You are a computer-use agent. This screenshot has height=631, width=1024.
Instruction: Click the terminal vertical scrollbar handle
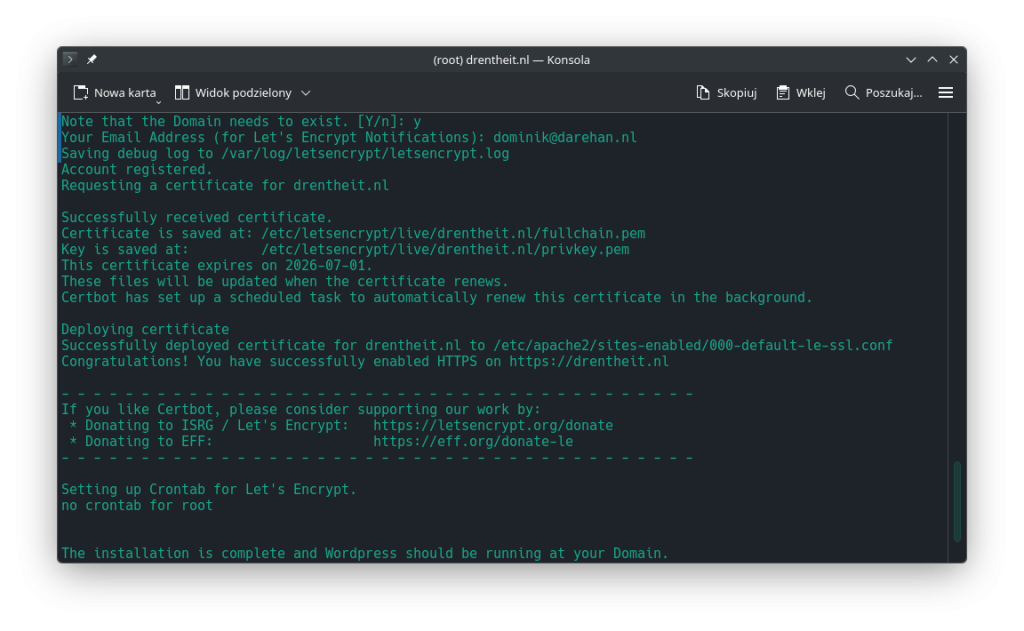957,501
